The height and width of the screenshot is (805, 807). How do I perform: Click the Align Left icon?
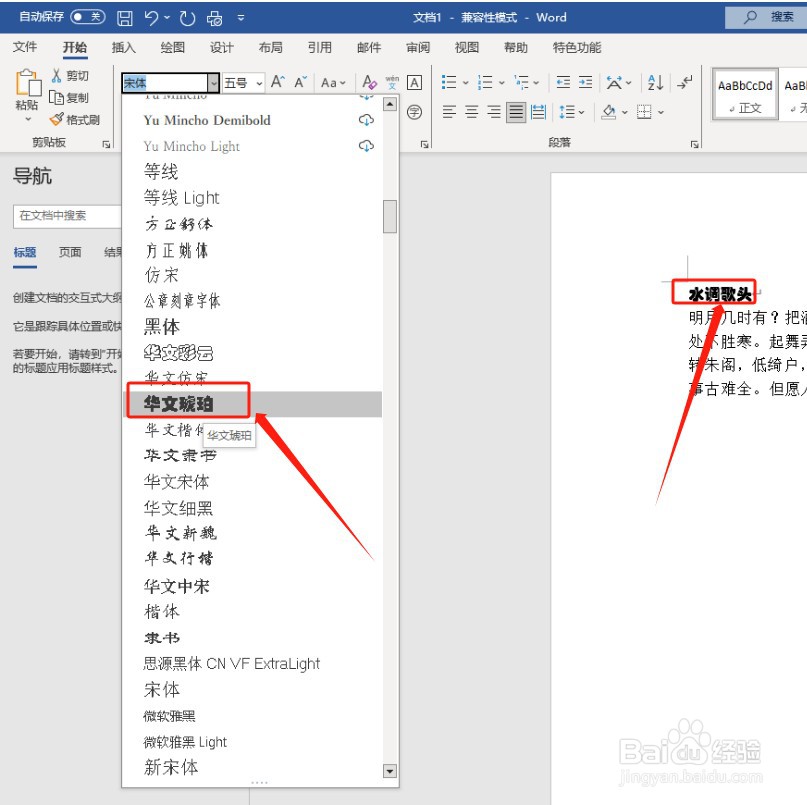[449, 112]
